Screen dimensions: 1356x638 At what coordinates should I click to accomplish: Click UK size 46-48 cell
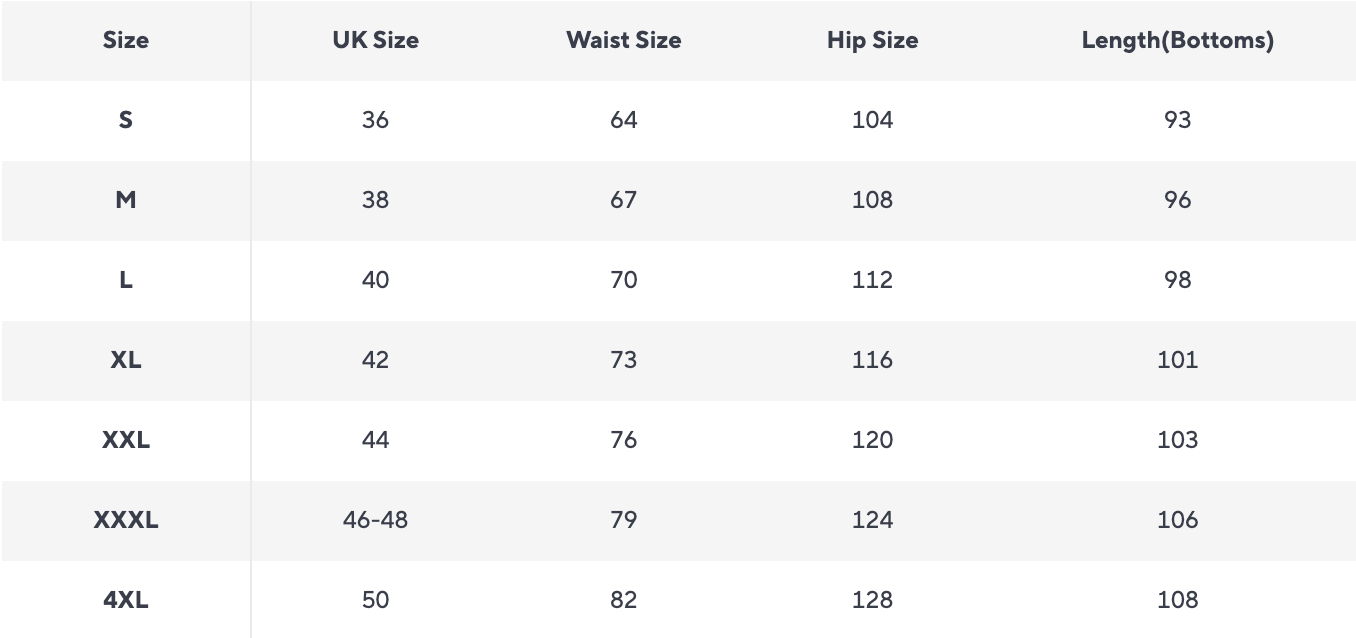coord(375,520)
